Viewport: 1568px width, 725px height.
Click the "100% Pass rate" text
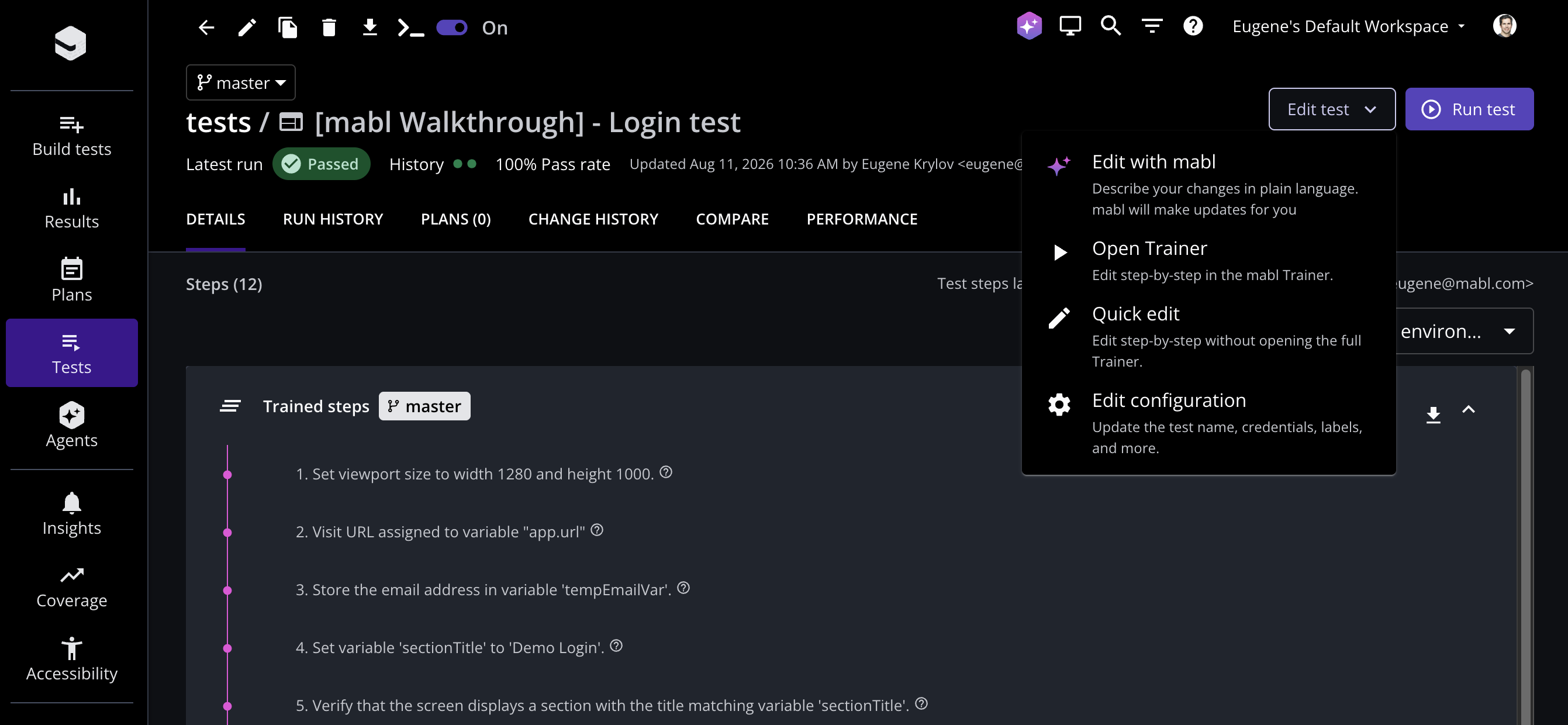click(552, 164)
